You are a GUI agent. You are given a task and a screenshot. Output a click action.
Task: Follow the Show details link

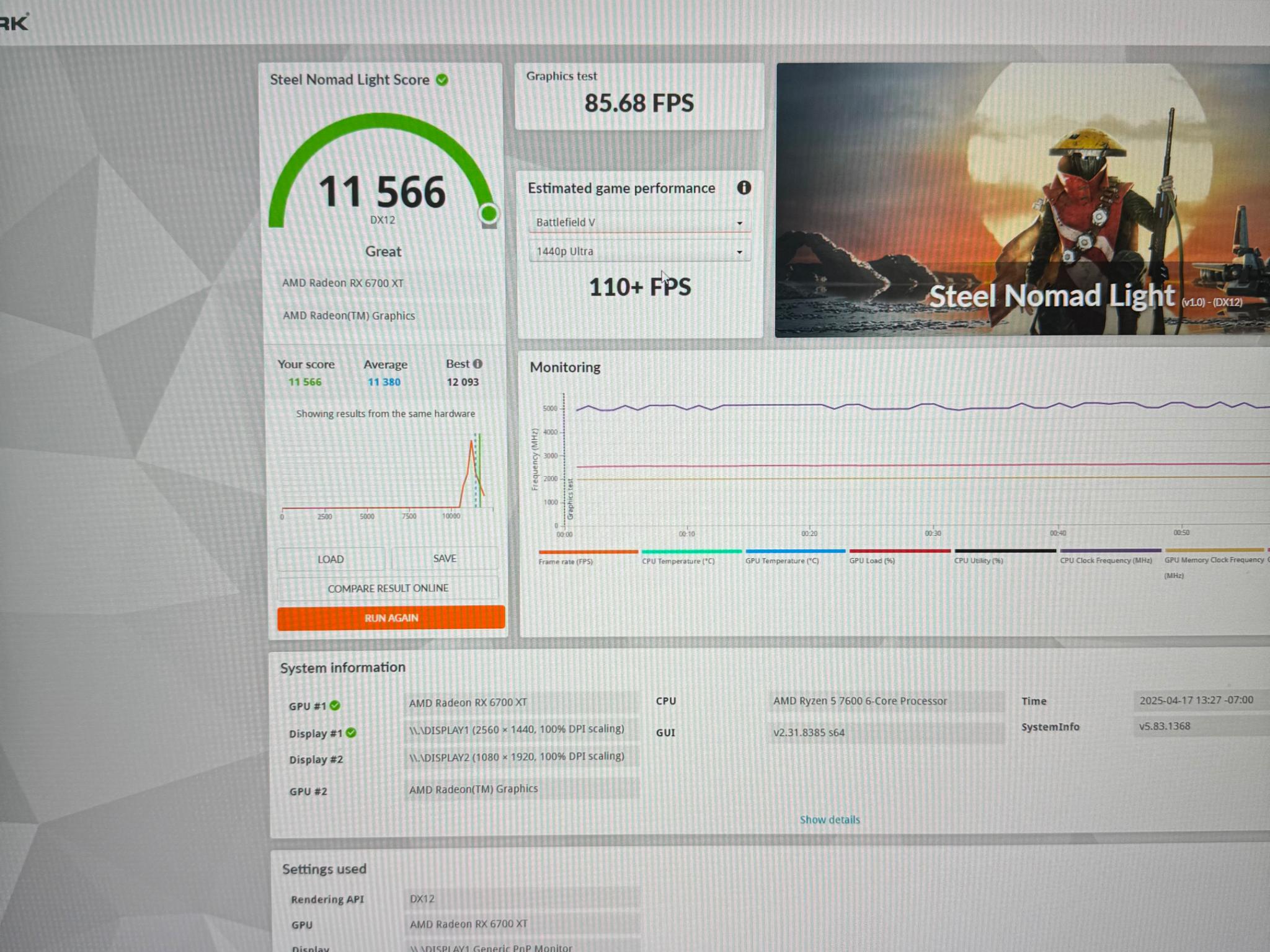point(830,819)
